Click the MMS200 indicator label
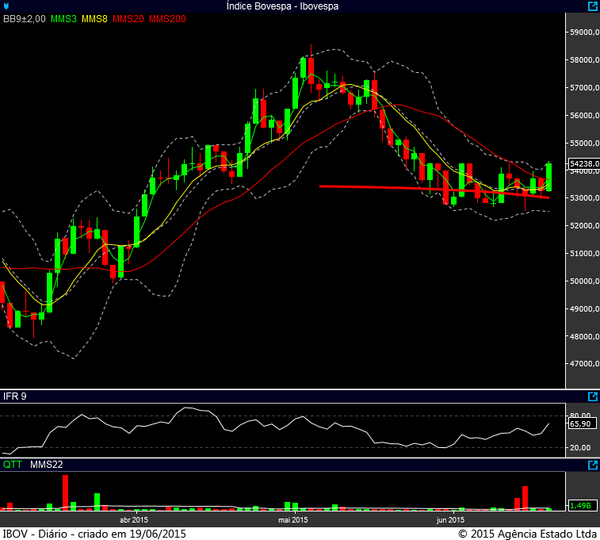Image resolution: width=600 pixels, height=540 pixels. [167, 20]
